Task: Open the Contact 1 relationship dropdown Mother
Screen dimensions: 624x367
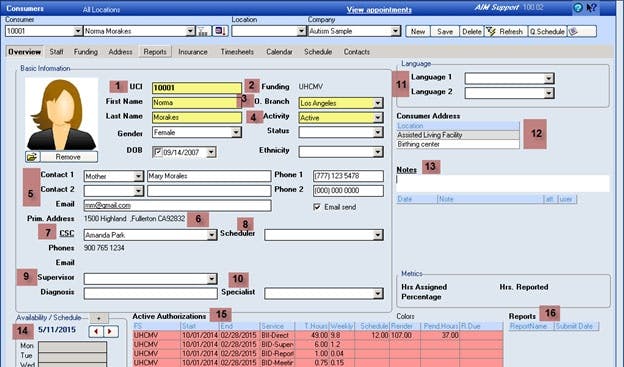Action: coord(138,176)
